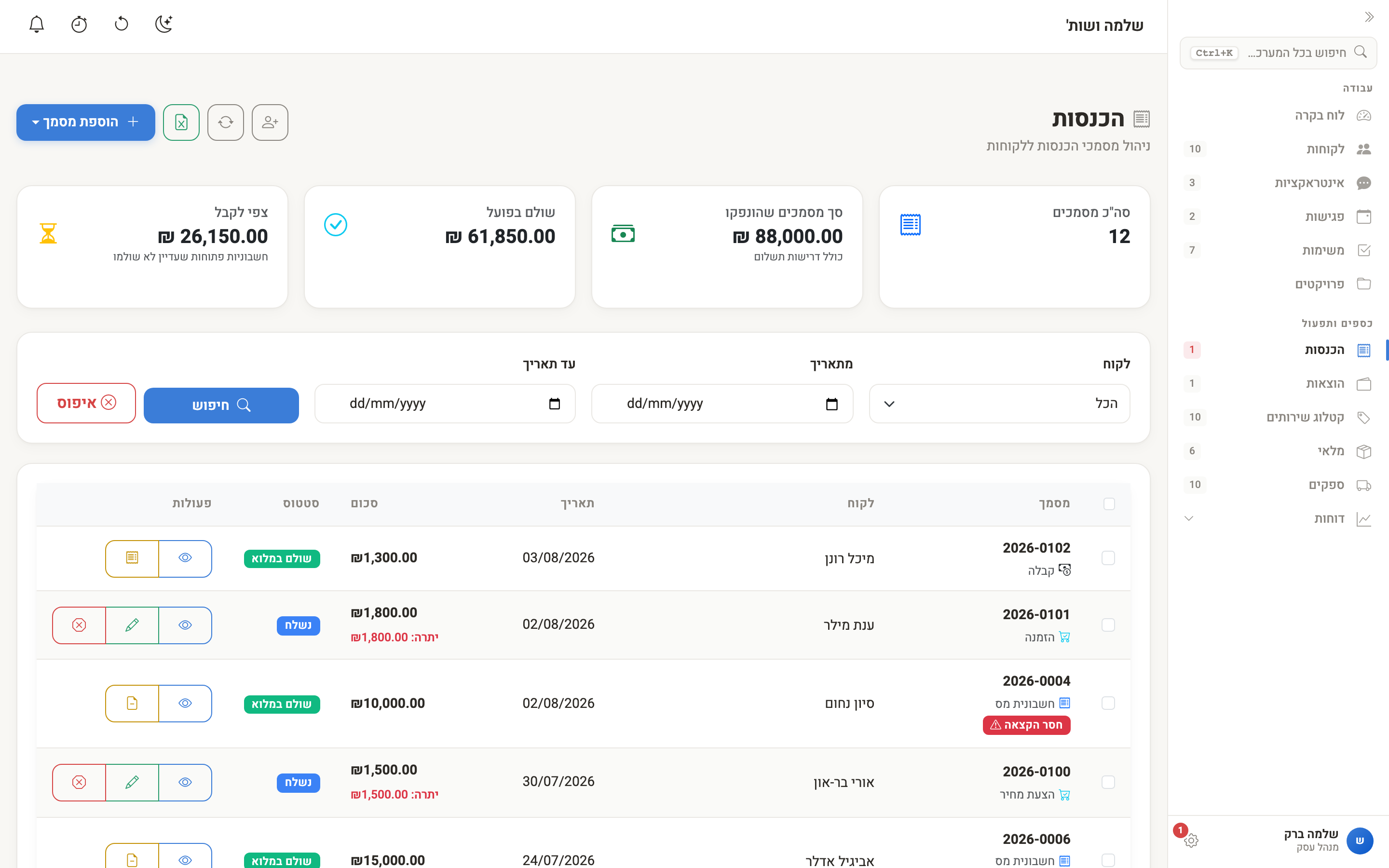View document 2026-0102 with eye icon
Screen dimensions: 1389x868
point(185,558)
